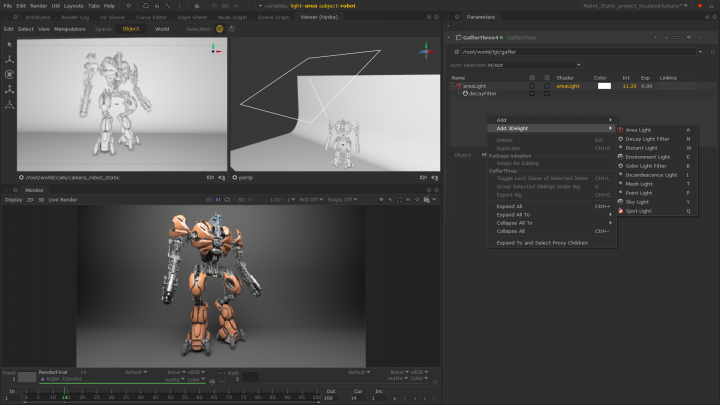The width and height of the screenshot is (720, 405).
Task: Select the arrow selection tool in the viewer
Action: tap(9, 45)
